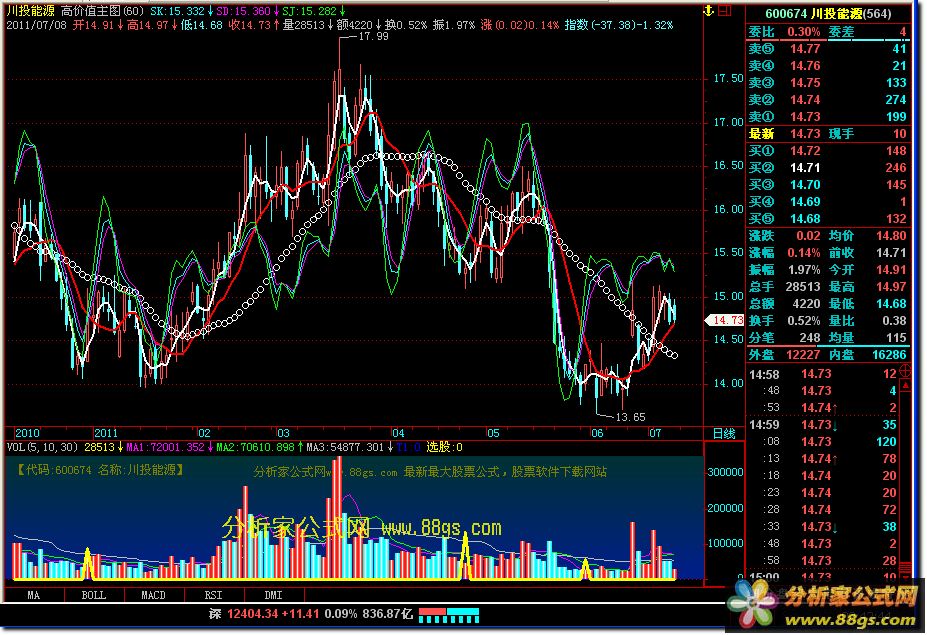This screenshot has width=927, height=635.
Task: Select the 14:59 tick row with 35
Action: point(823,425)
